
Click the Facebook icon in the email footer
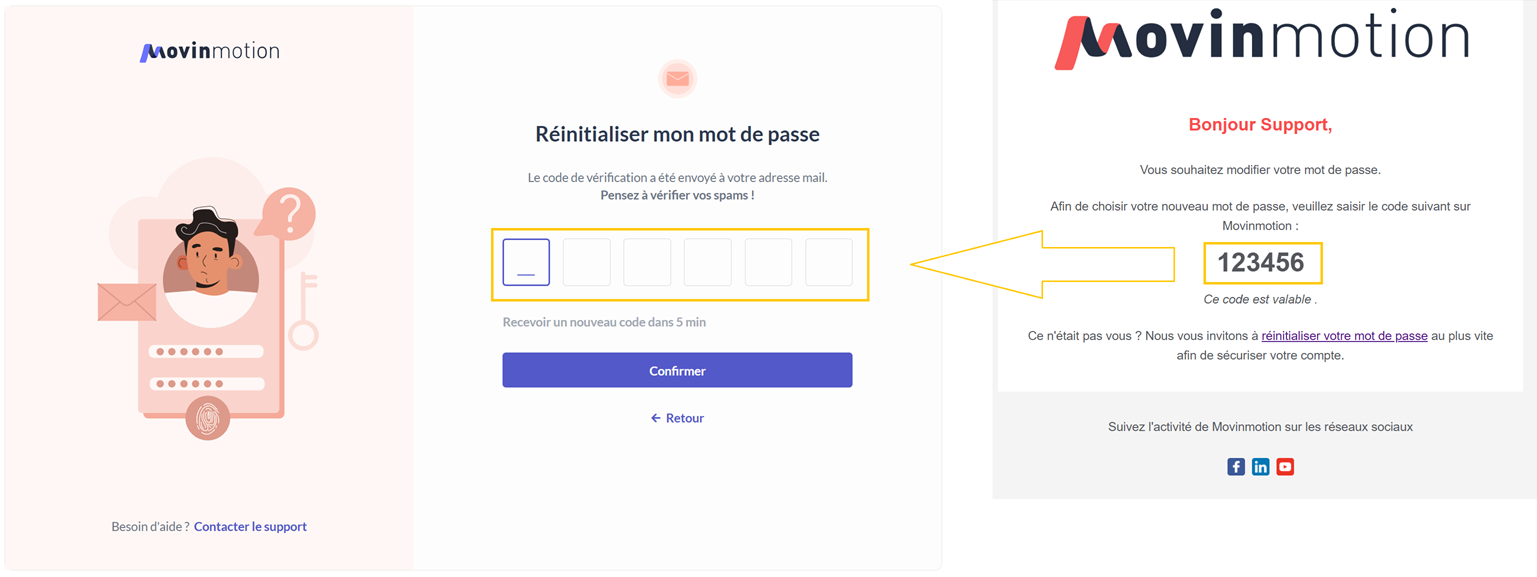(1236, 467)
